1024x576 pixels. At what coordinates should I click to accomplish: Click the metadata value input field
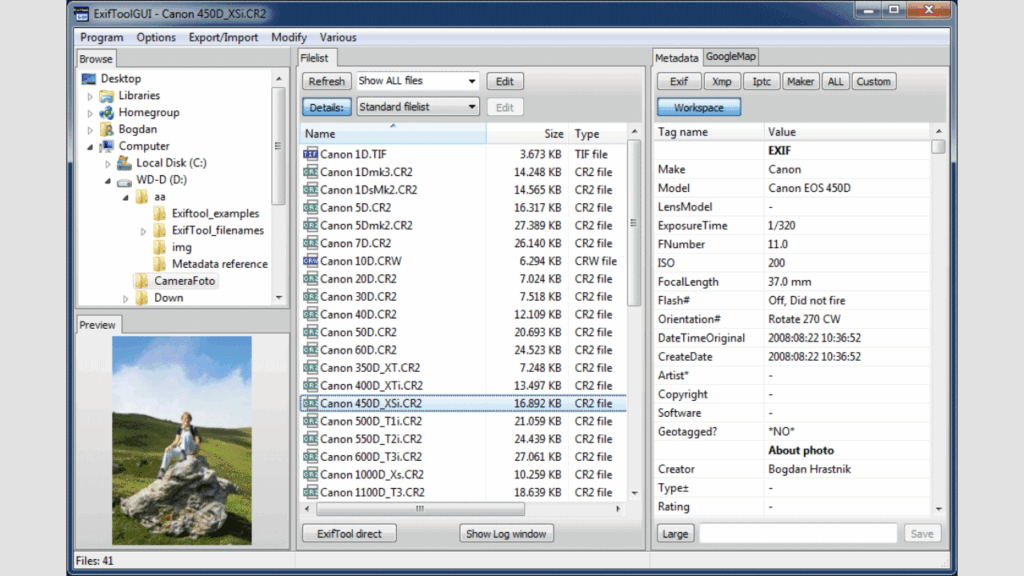coord(798,534)
